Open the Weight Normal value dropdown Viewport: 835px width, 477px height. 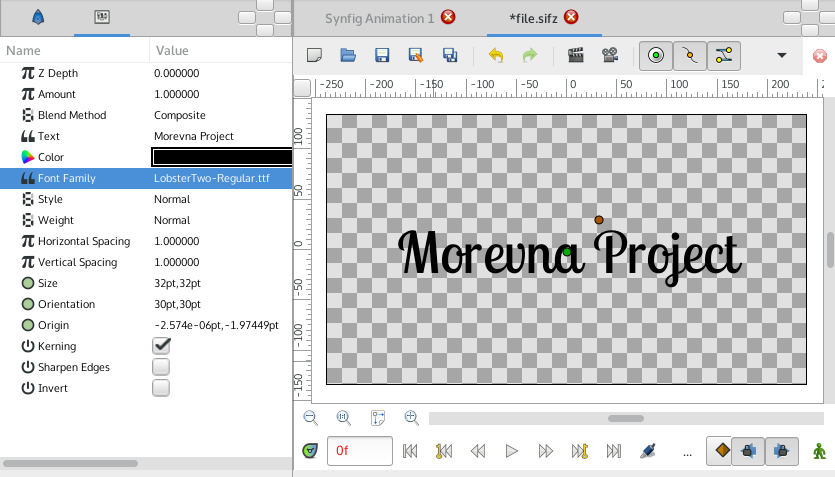coord(172,220)
